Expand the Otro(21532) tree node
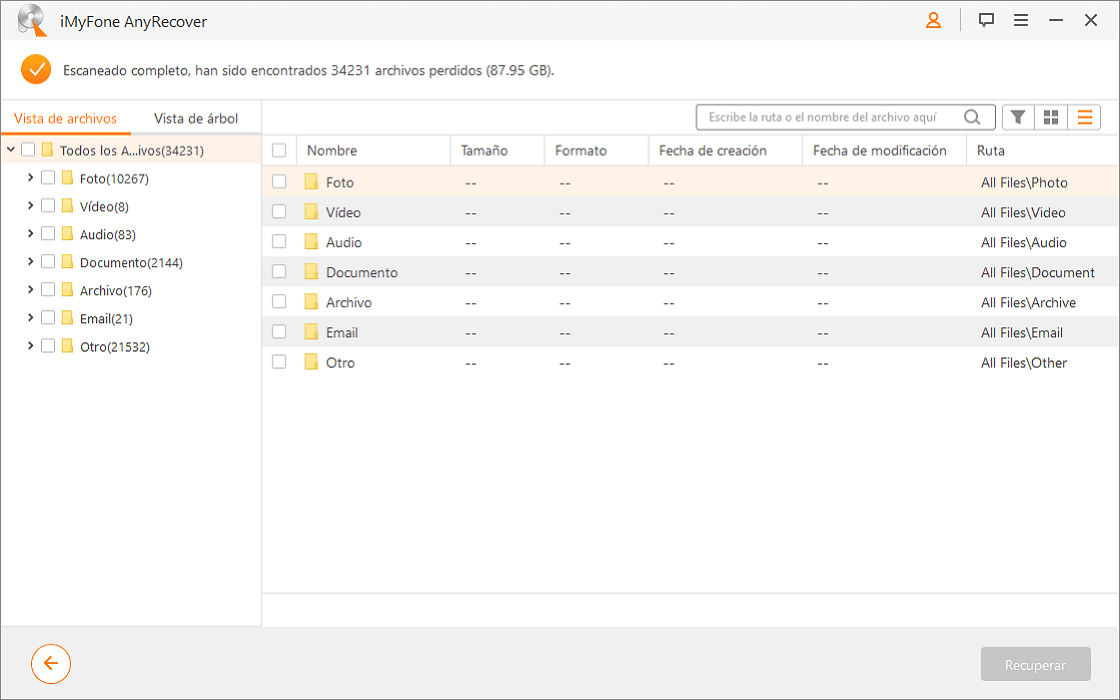1120x700 pixels. (x=30, y=346)
